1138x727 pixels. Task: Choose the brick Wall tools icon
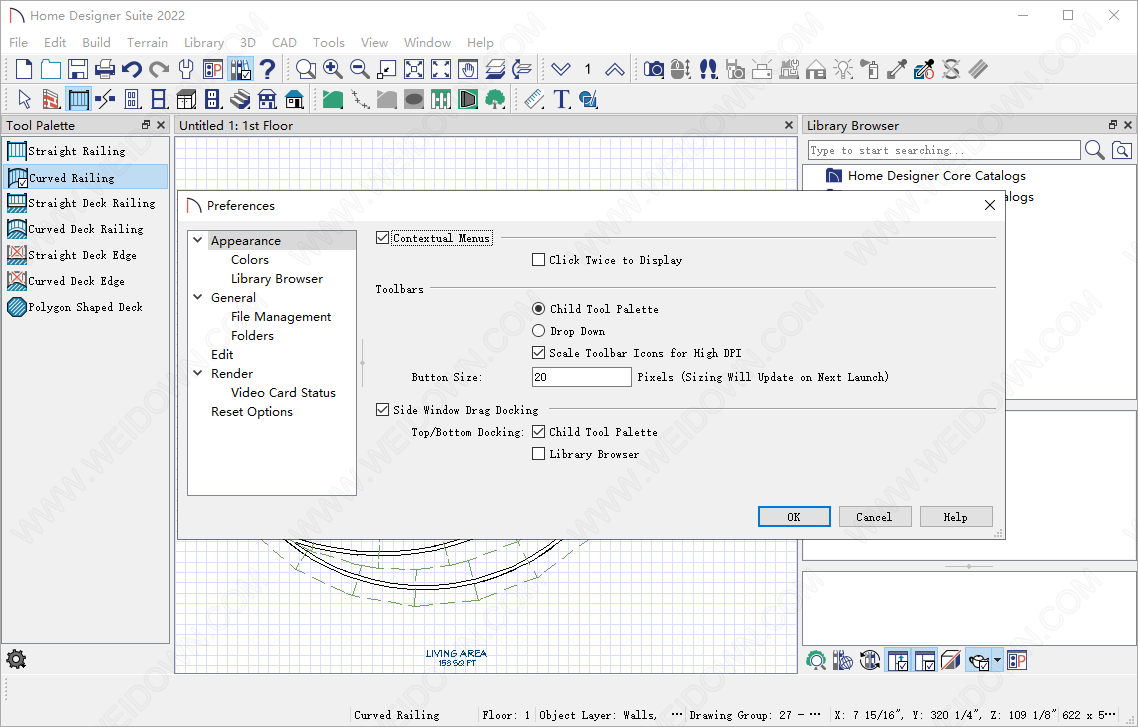pos(51,99)
